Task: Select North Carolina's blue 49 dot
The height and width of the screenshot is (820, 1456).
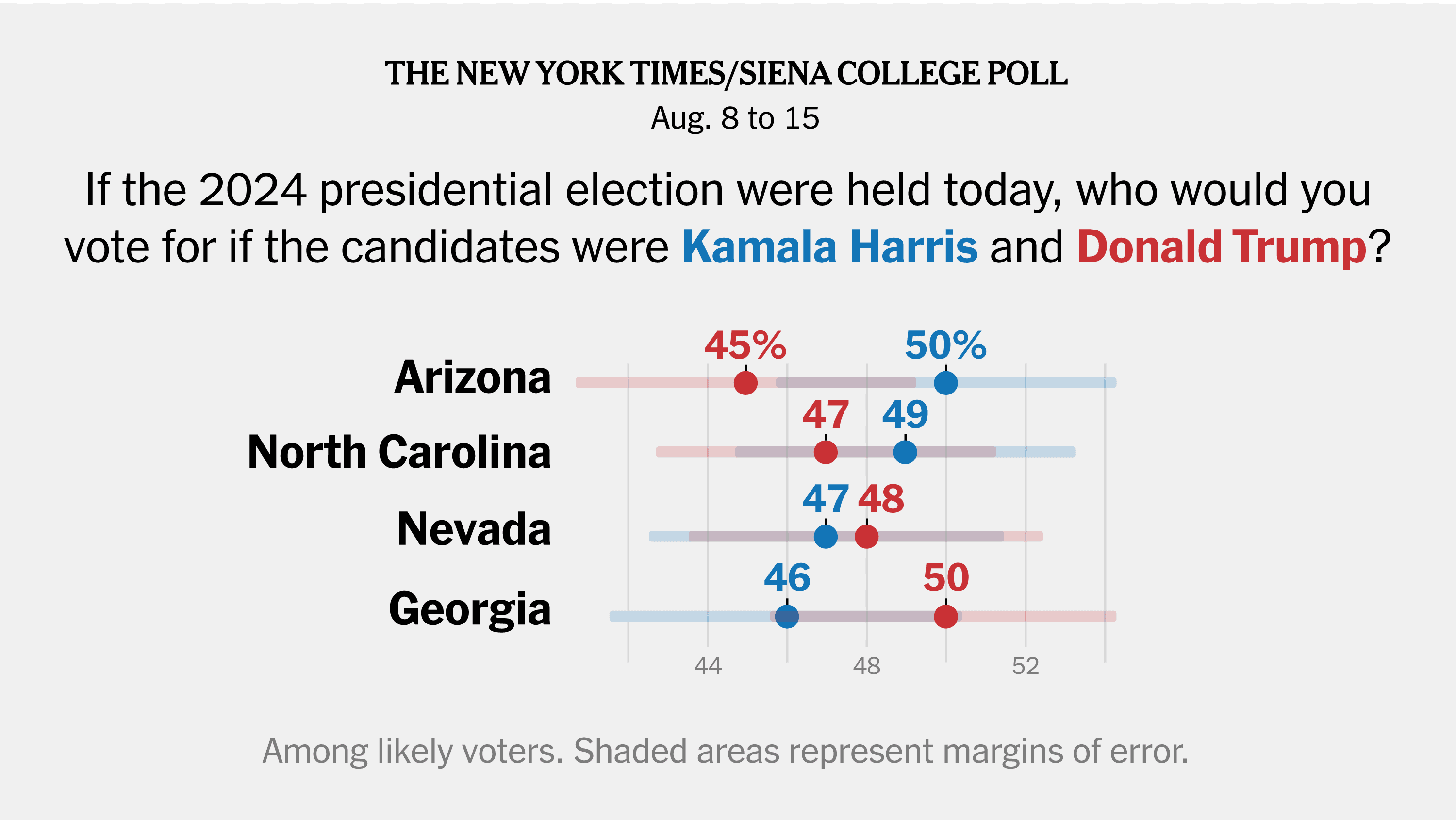Action: (x=905, y=452)
